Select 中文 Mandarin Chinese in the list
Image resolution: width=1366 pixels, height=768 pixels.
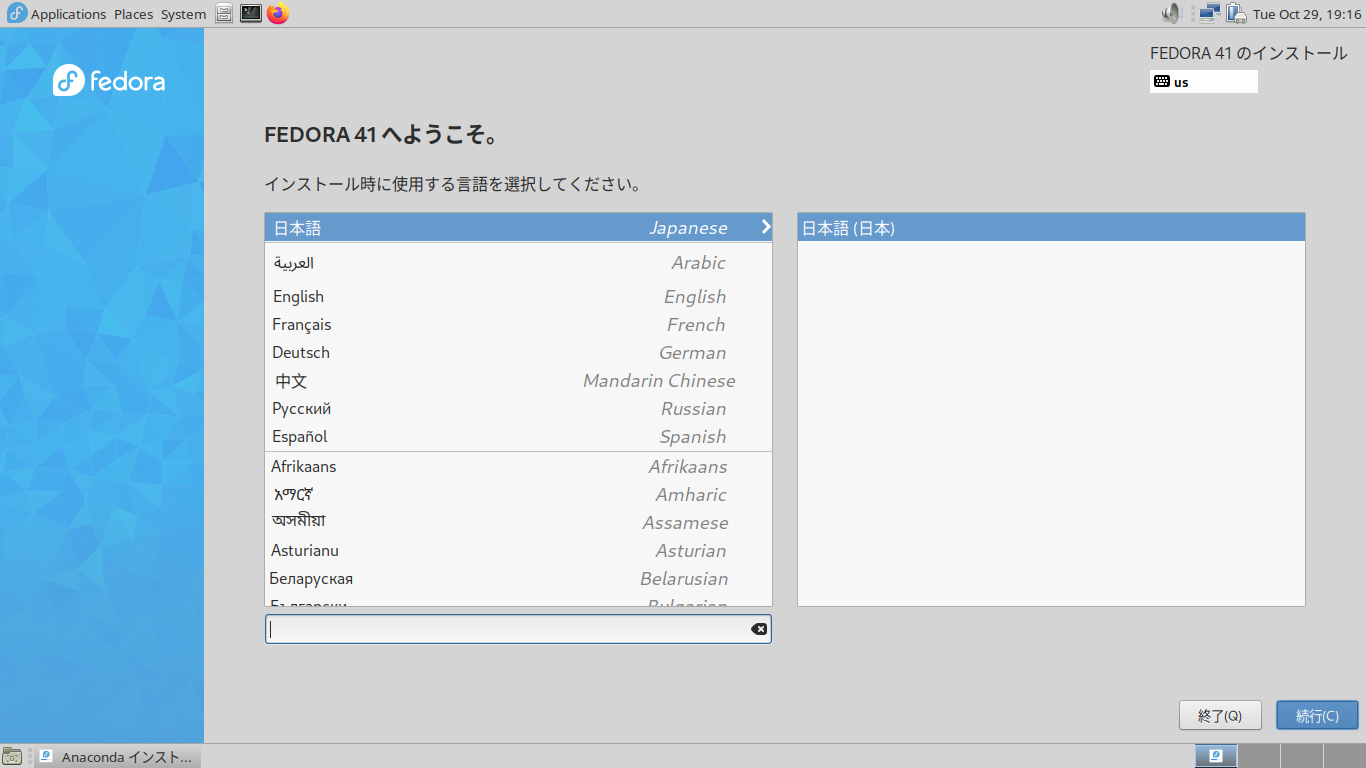tap(518, 381)
